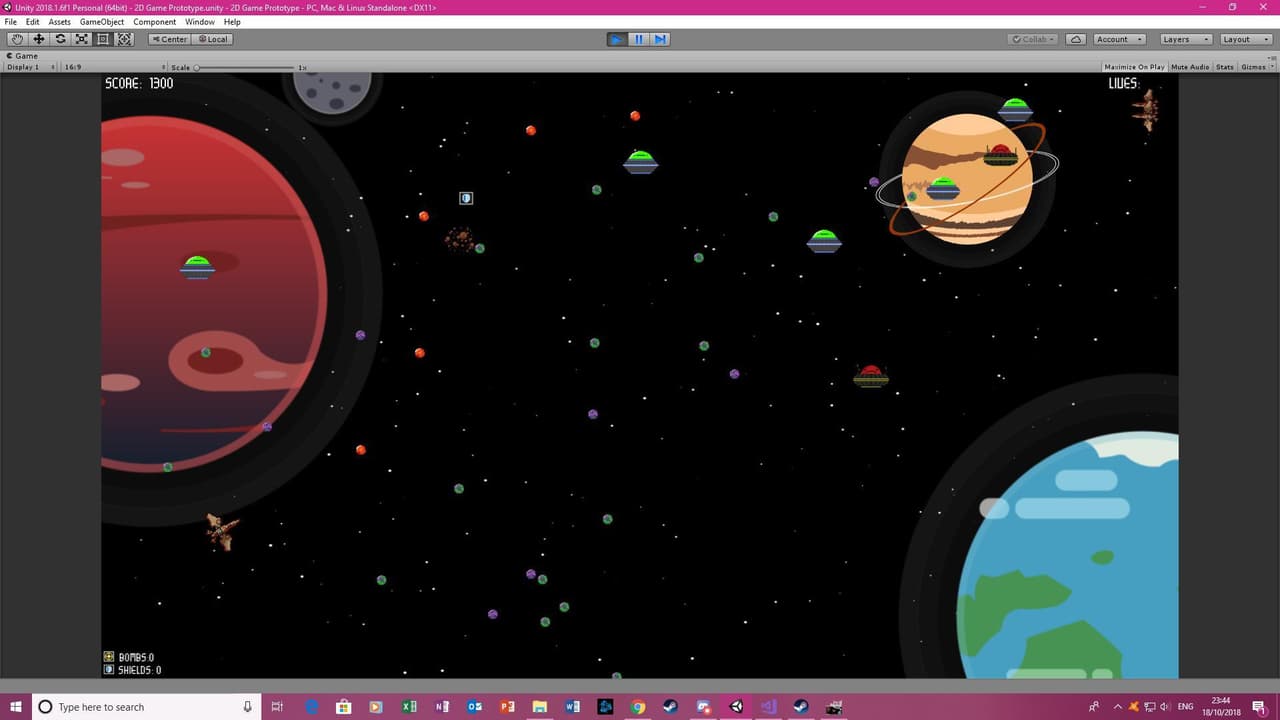
Task: Open Google Chrome from the taskbar
Action: [x=638, y=707]
